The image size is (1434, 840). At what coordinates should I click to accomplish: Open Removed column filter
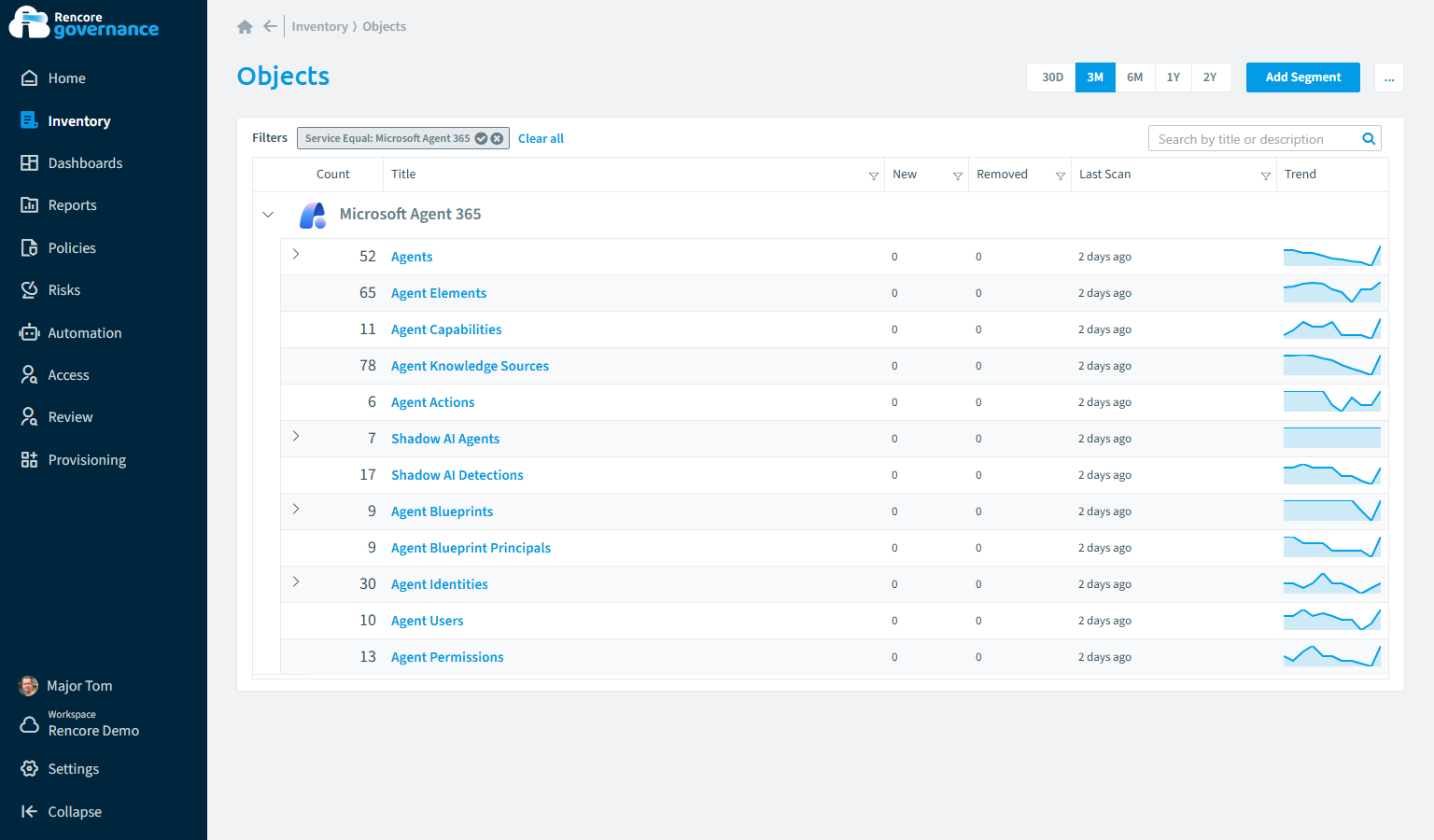tap(1061, 175)
